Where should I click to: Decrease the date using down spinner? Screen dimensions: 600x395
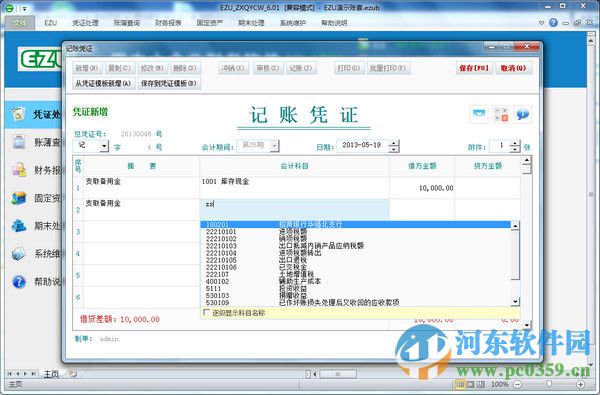click(394, 149)
